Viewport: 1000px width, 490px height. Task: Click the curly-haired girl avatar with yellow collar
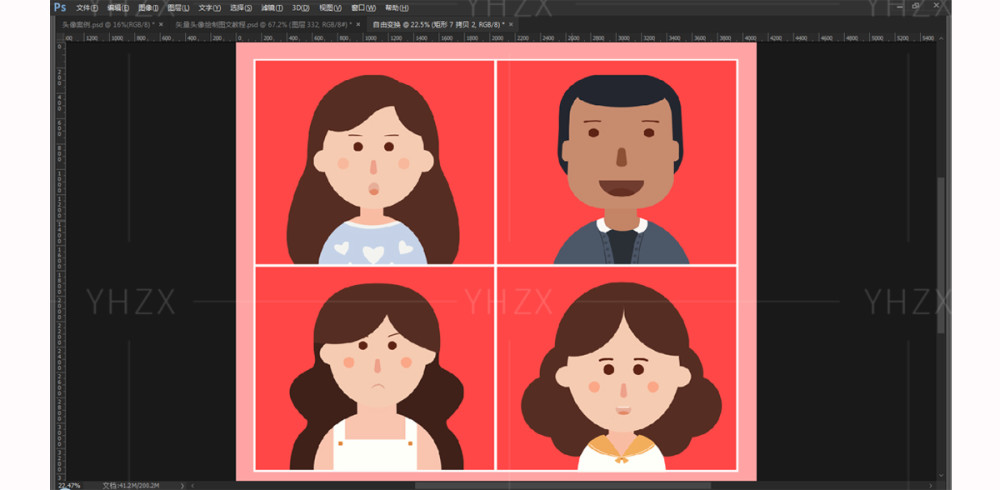pos(621,376)
